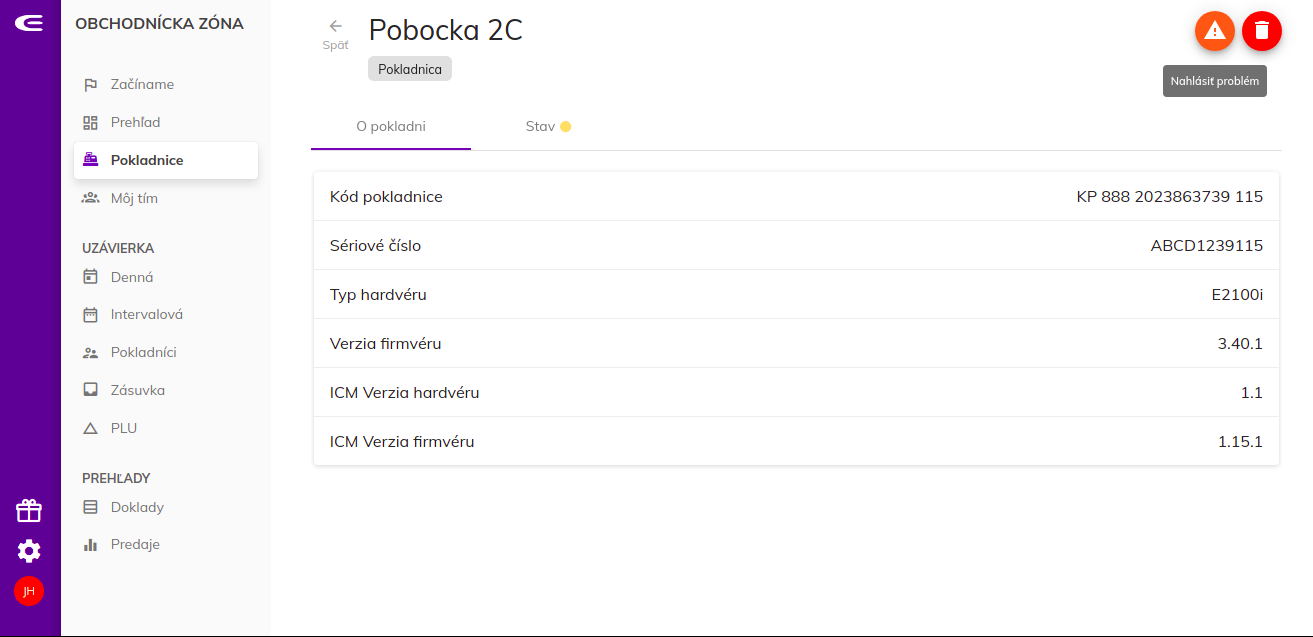Click the JH user avatar

[x=29, y=591]
